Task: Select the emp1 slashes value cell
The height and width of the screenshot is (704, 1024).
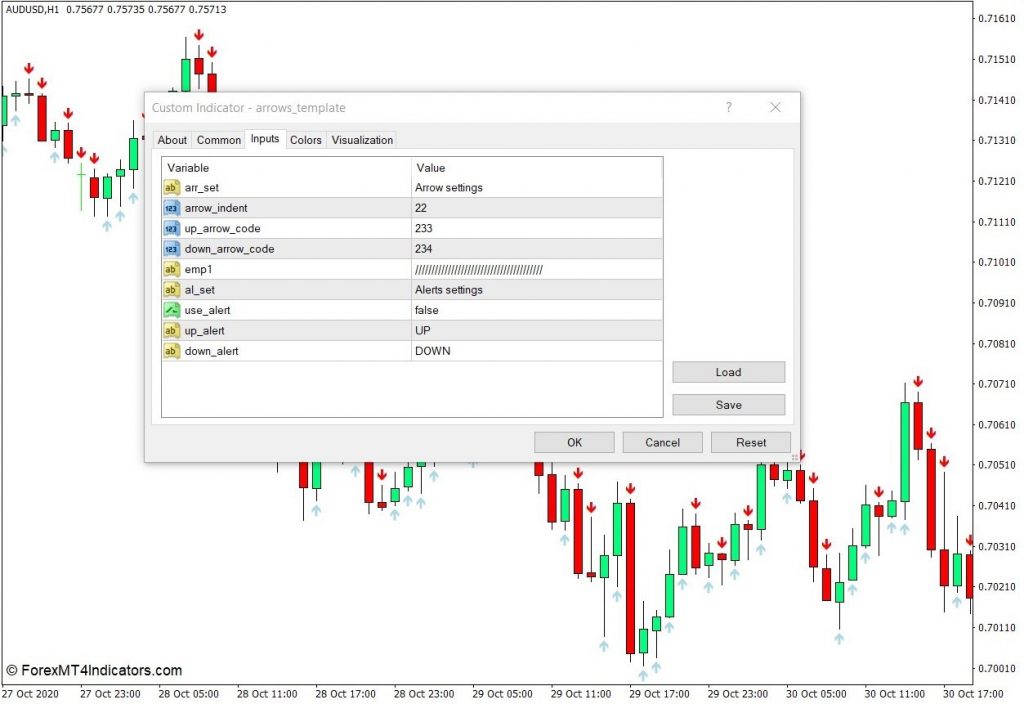Action: click(x=537, y=269)
